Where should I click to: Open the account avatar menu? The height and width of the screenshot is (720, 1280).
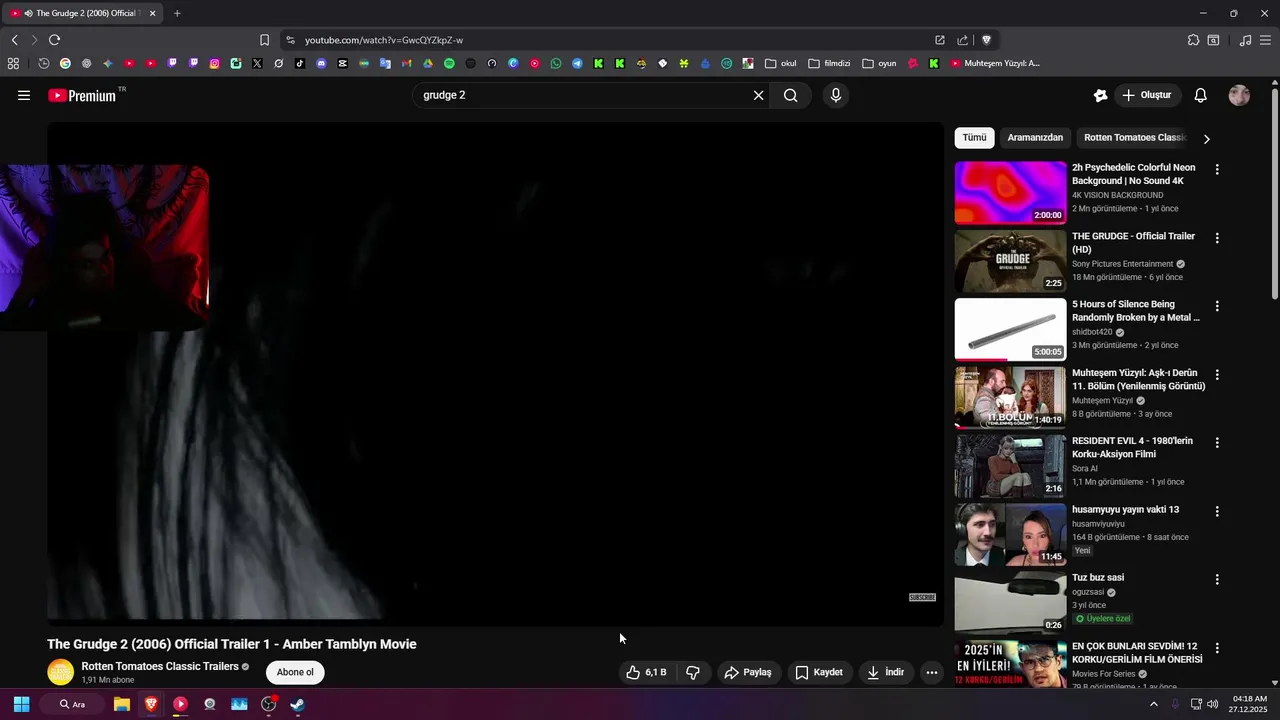[x=1239, y=95]
